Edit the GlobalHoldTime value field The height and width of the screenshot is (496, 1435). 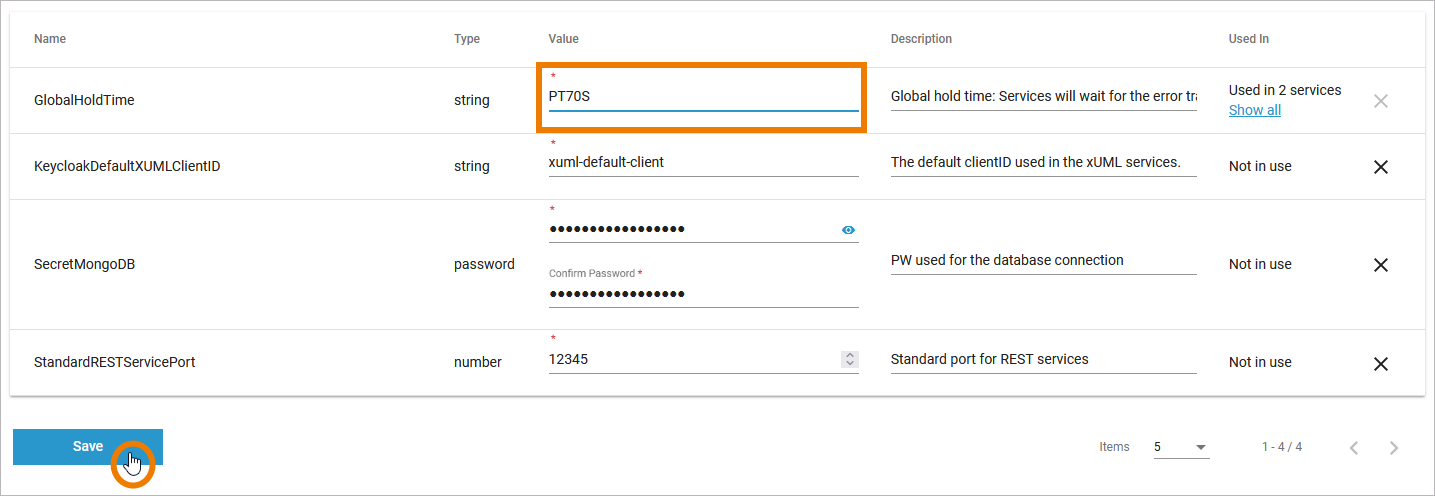click(x=702, y=97)
